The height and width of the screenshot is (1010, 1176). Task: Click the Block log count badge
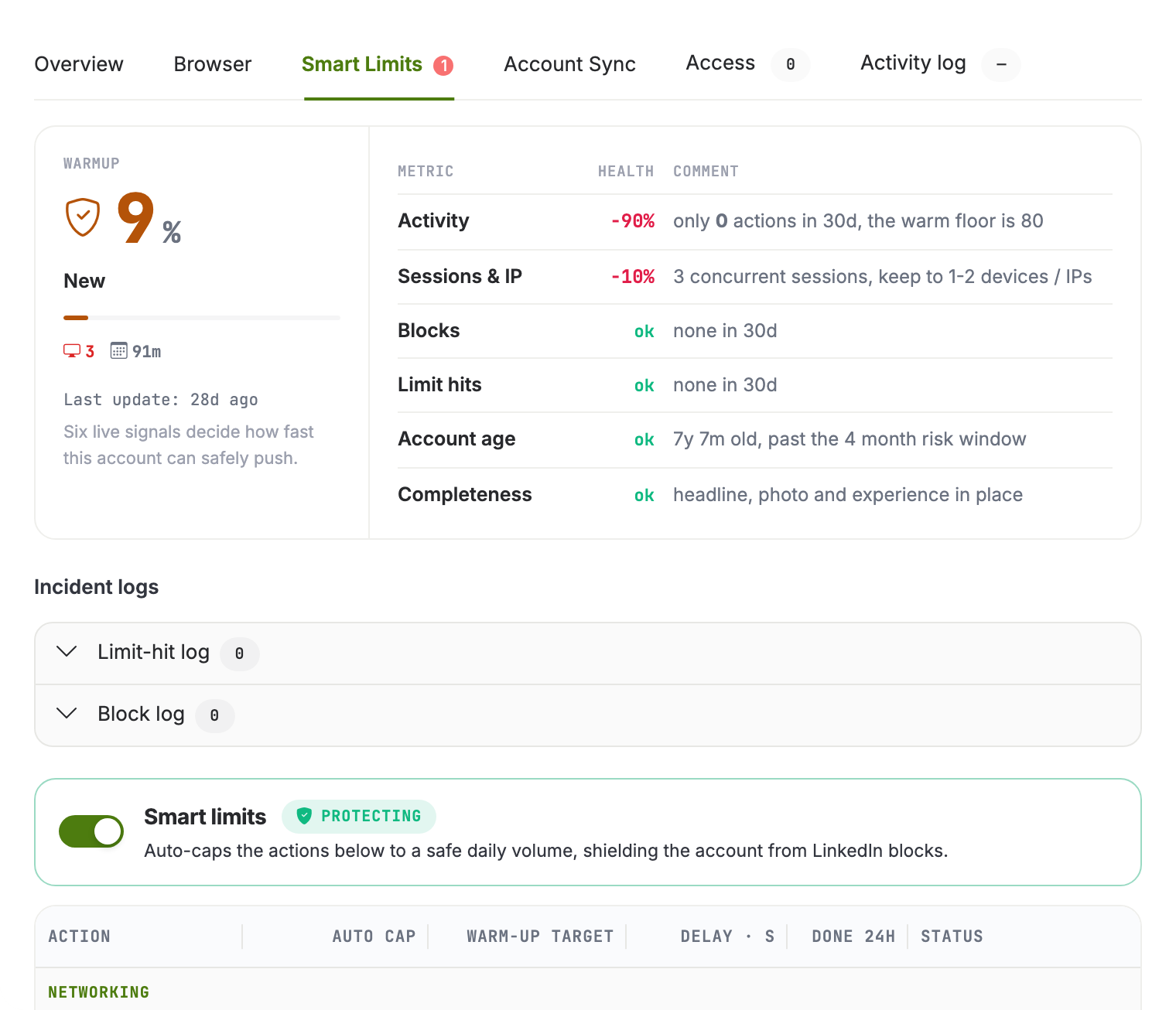[214, 715]
